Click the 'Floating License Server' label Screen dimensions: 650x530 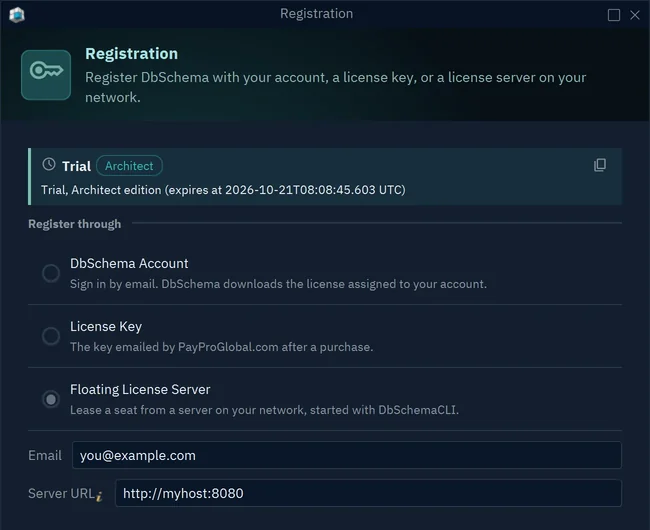click(x=140, y=390)
